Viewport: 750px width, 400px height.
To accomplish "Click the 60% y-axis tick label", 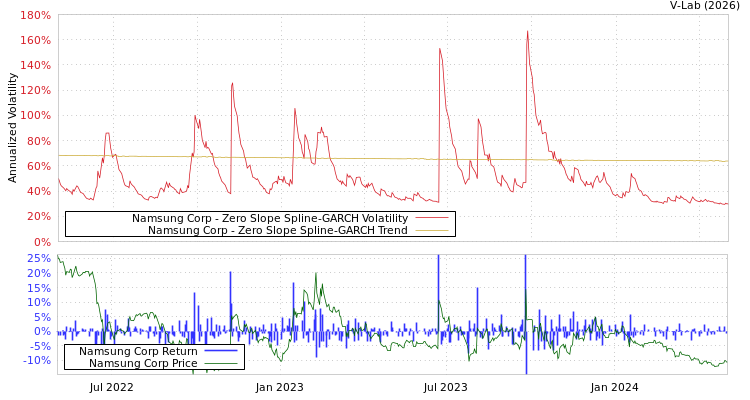I will coord(38,166).
